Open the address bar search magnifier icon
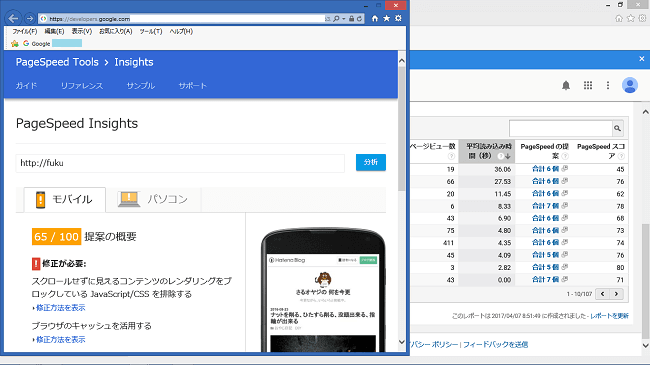650x365 pixels. tap(336, 19)
